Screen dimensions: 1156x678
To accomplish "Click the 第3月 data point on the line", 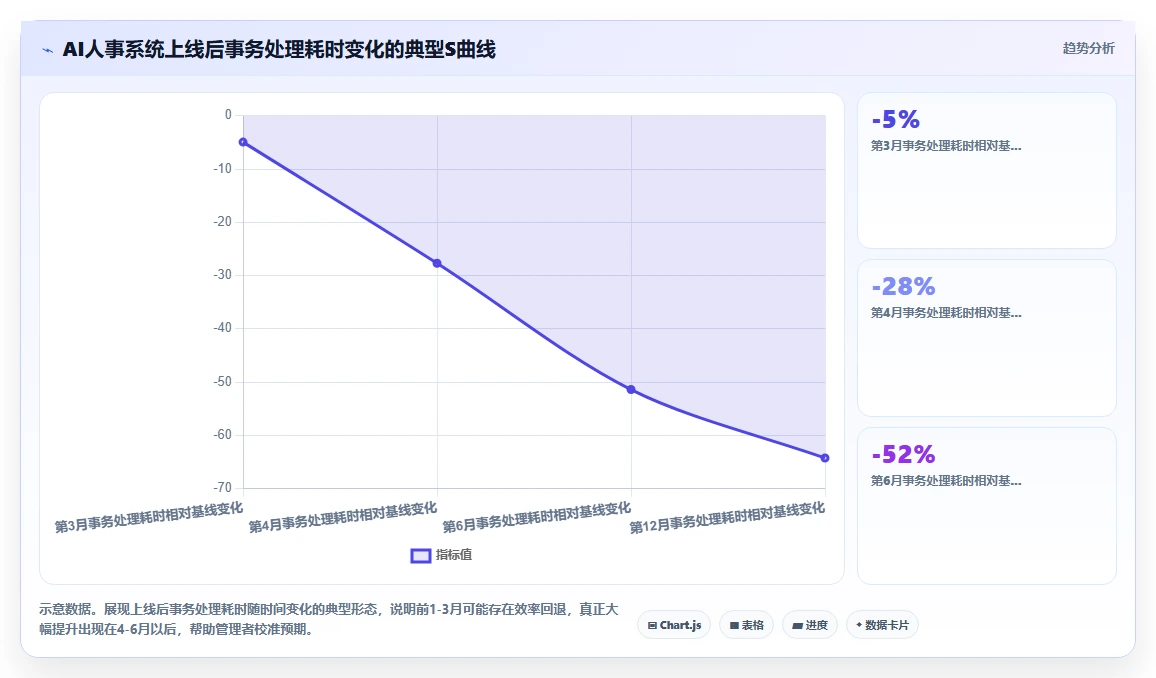I will click(243, 142).
